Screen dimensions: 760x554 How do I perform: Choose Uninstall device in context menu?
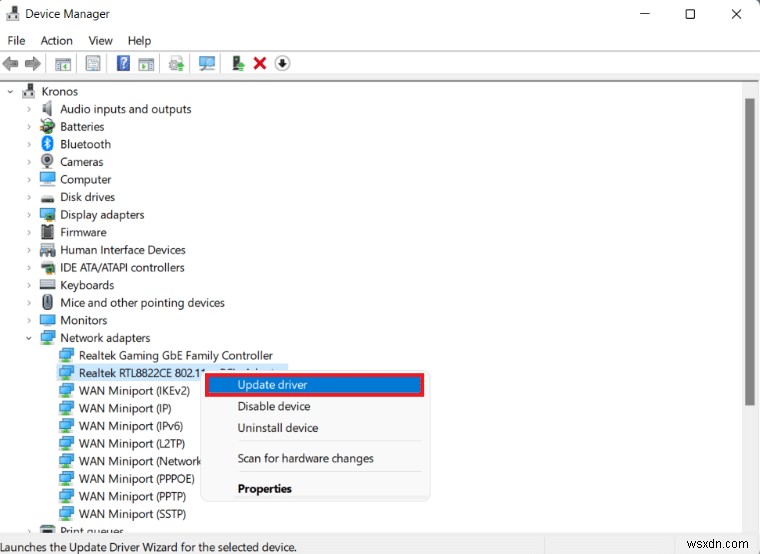click(x=315, y=427)
